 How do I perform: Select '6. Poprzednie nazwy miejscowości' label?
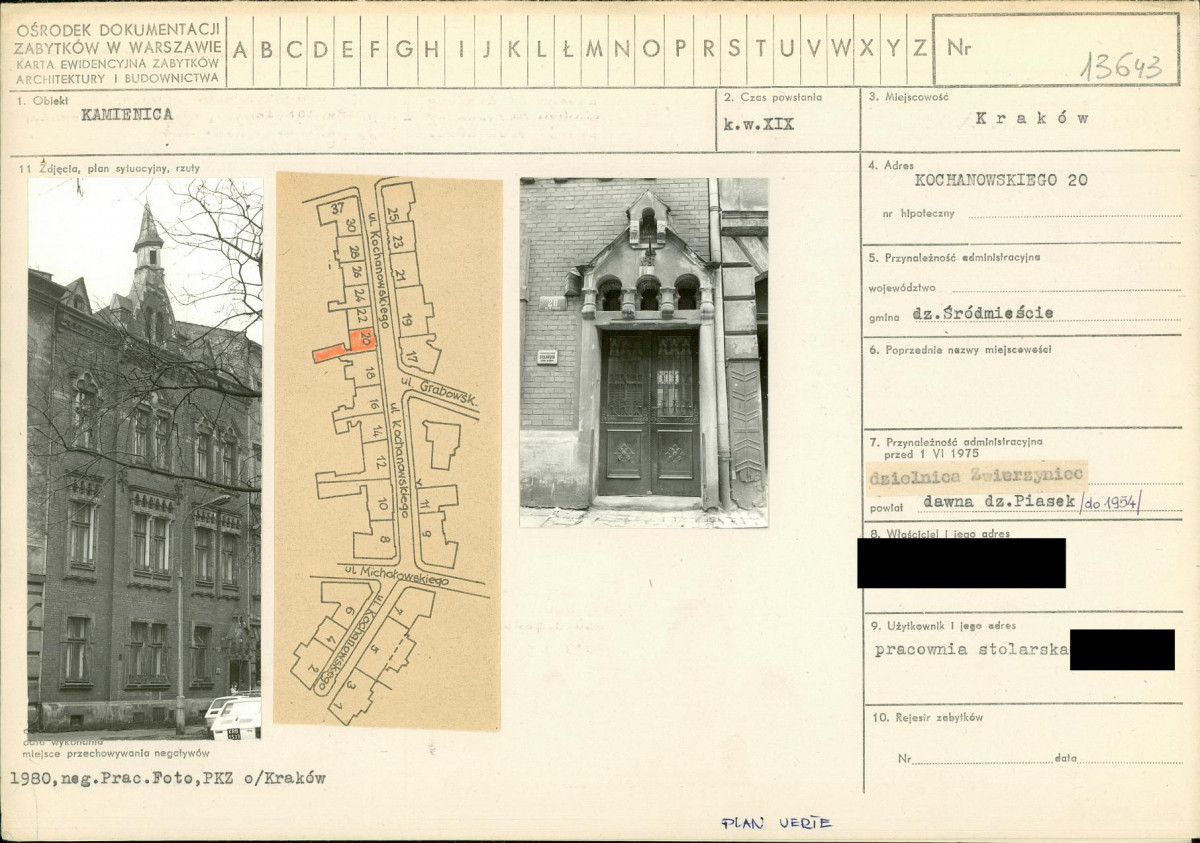click(x=960, y=350)
